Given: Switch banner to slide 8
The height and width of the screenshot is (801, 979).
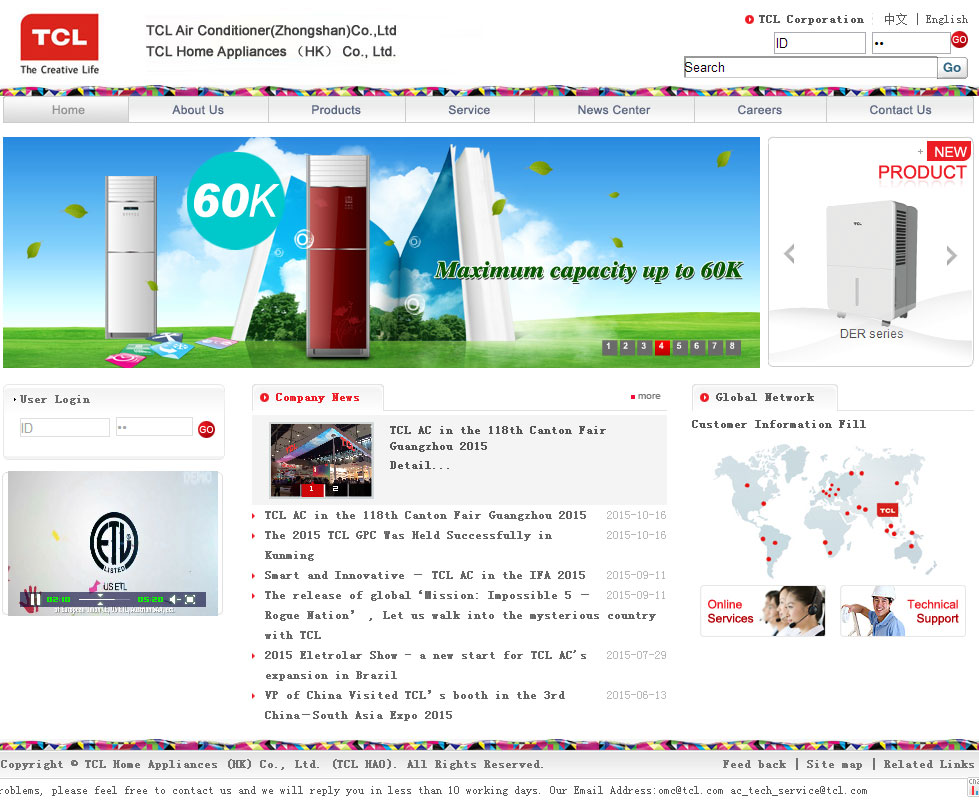Looking at the screenshot, I should pyautogui.click(x=733, y=347).
